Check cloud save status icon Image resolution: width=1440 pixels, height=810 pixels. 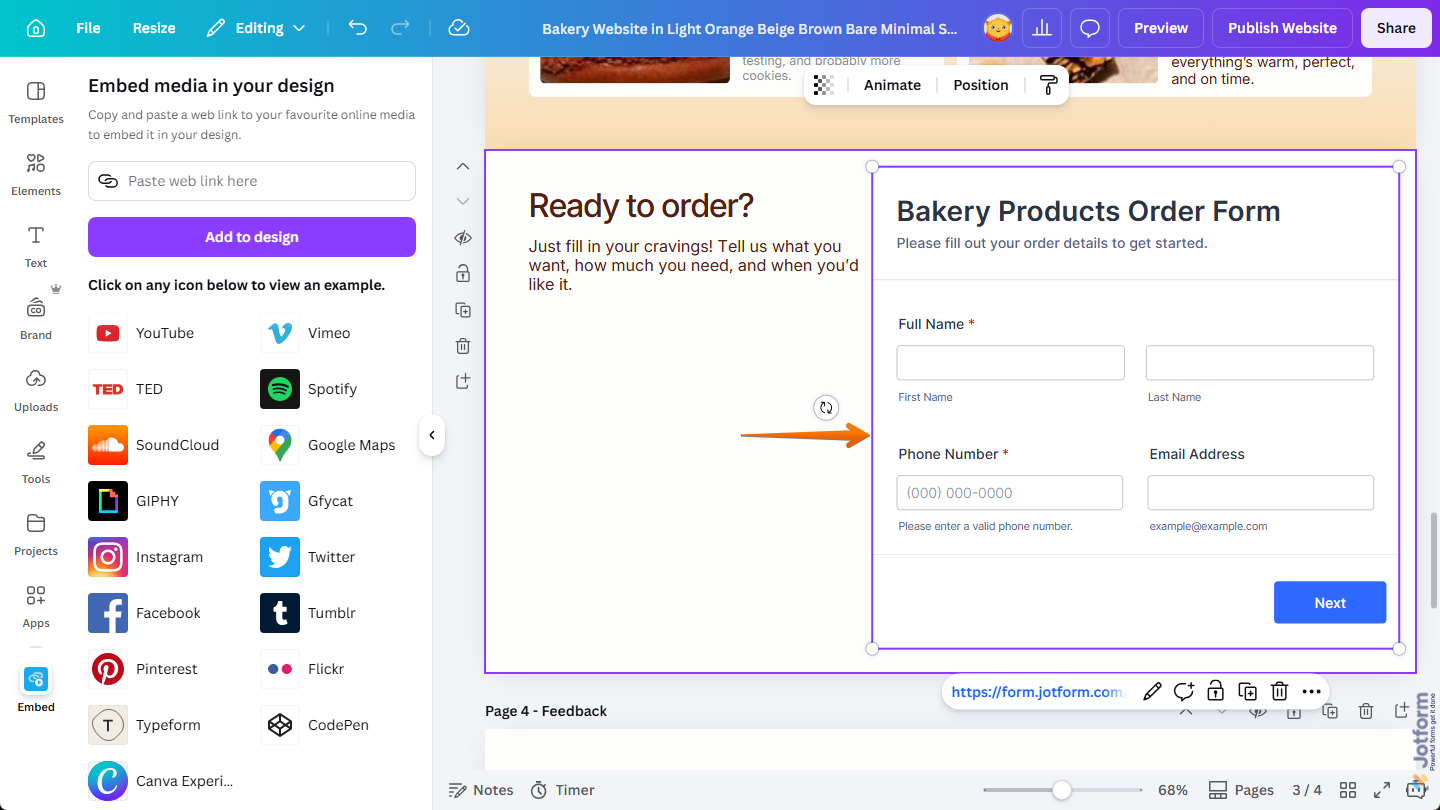click(459, 28)
